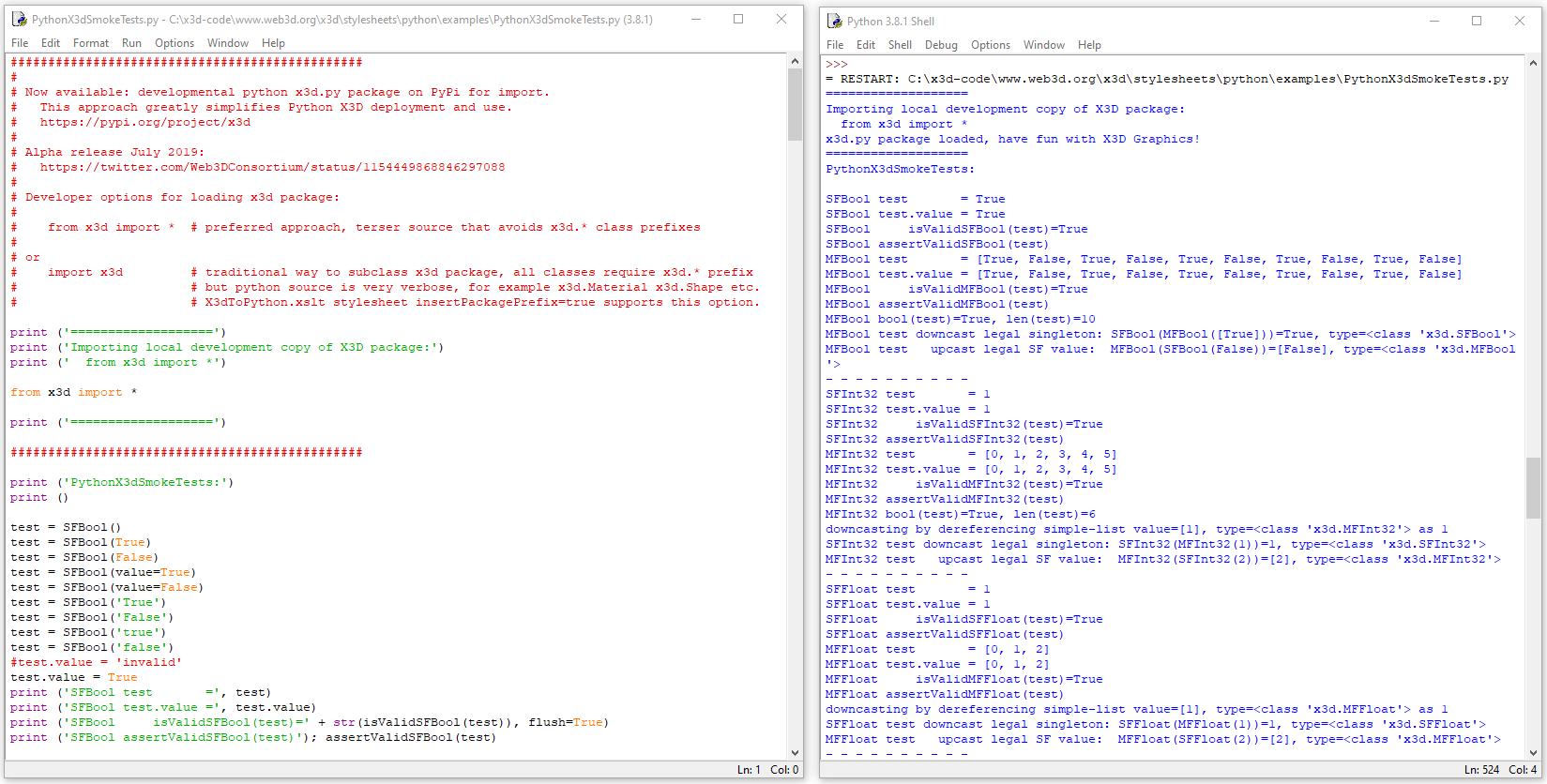Image resolution: width=1547 pixels, height=784 pixels.
Task: Close the Python 3.8.1 Shell window
Action: tap(1520, 21)
